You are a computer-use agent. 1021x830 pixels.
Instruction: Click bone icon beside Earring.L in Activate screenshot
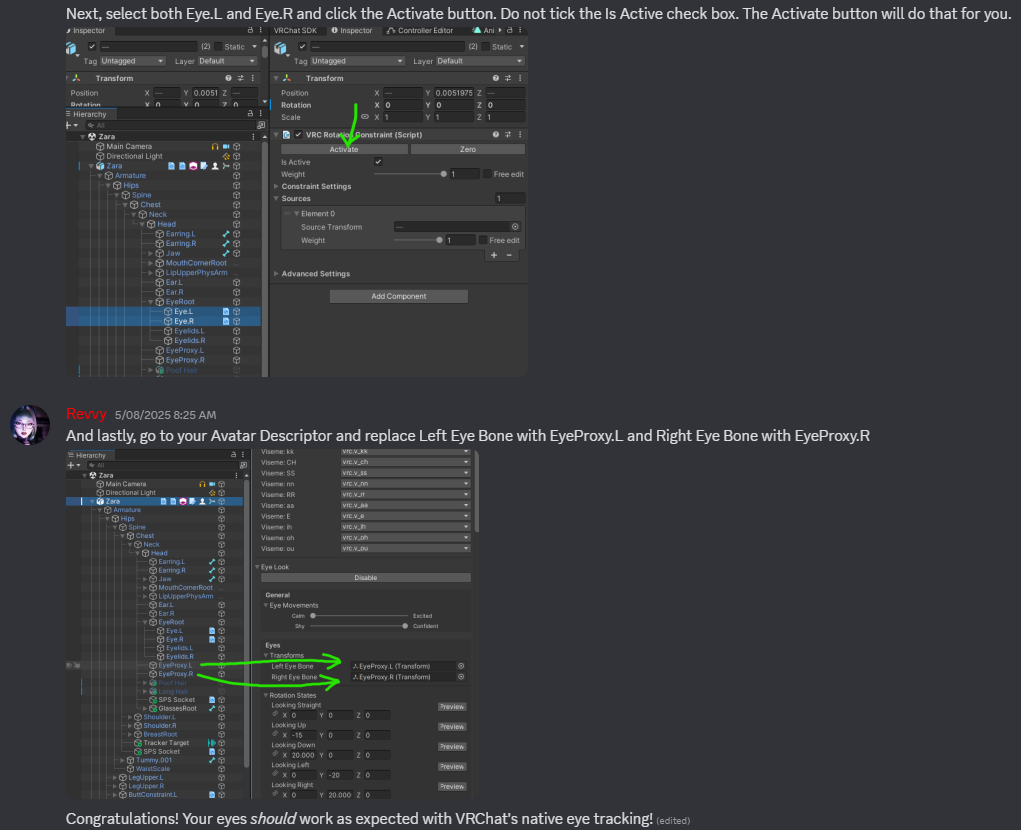click(x=226, y=234)
